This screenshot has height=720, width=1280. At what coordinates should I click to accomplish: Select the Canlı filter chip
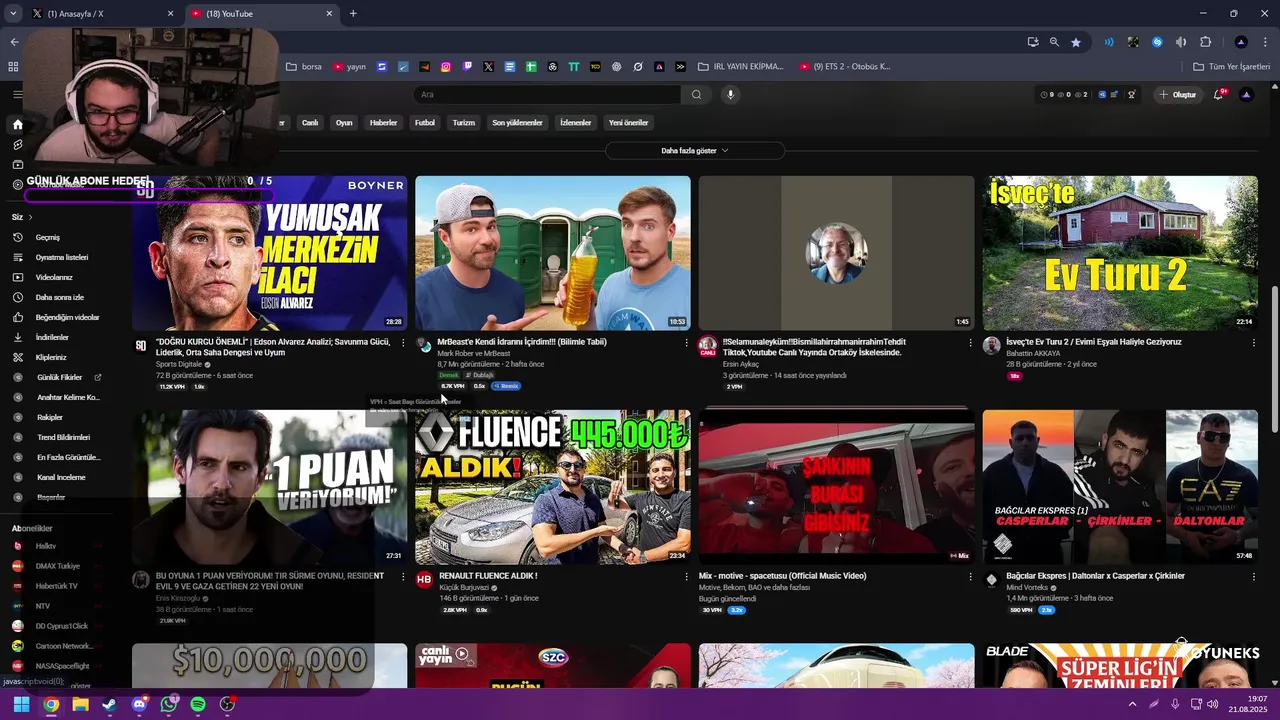[310, 122]
